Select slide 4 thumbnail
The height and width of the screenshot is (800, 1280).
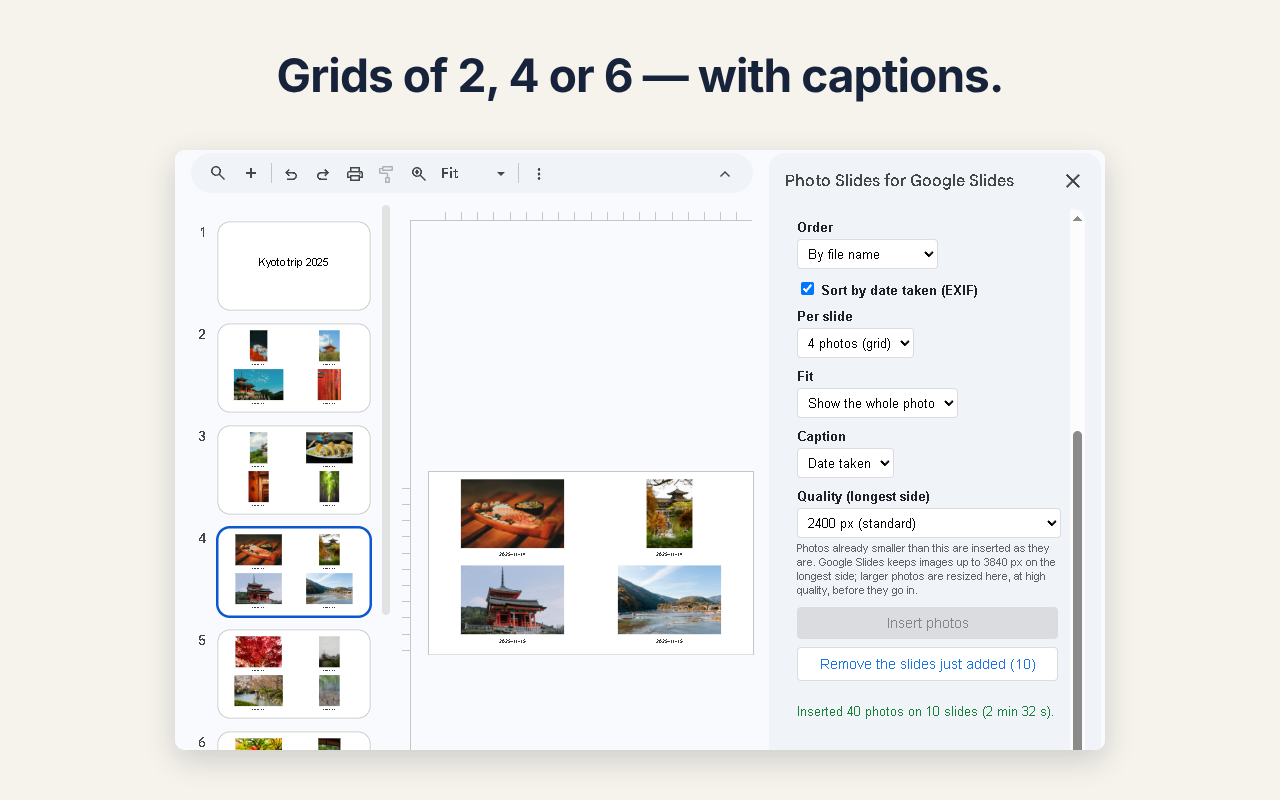point(294,572)
